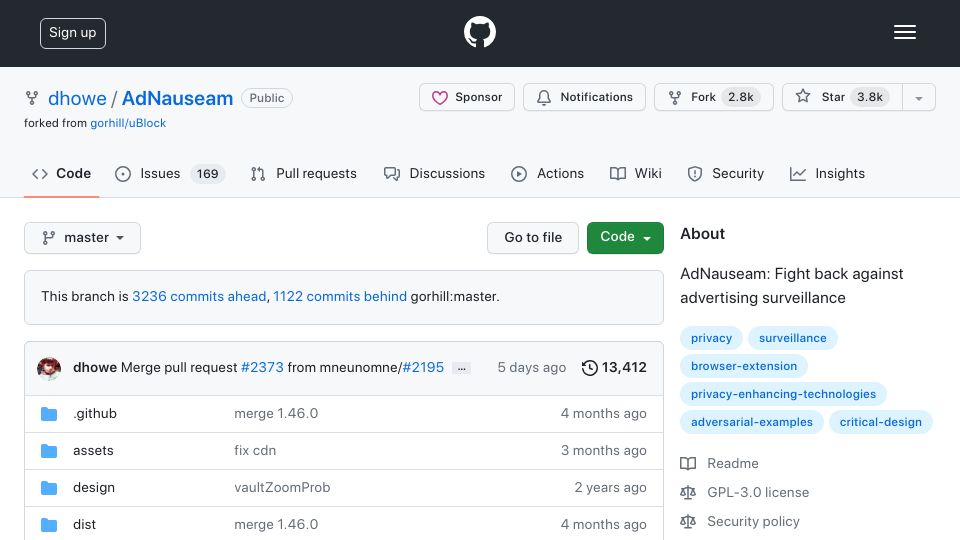Viewport: 960px width, 540px height.
Task: Click the .github folder icon
Action: click(49, 414)
